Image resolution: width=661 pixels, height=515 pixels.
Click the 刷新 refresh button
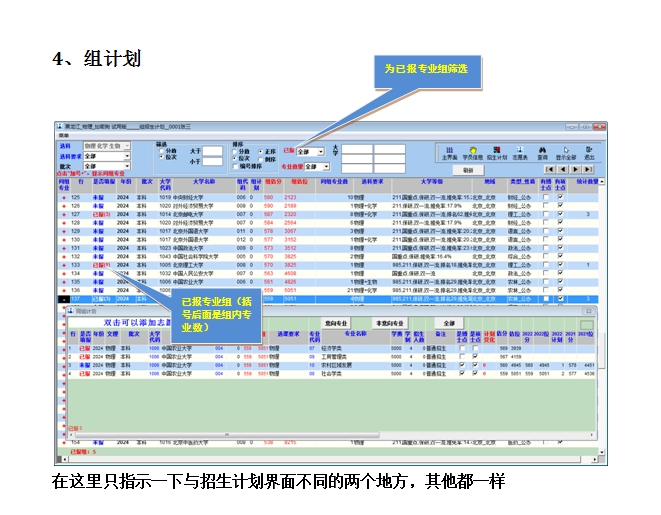[x=468, y=170]
